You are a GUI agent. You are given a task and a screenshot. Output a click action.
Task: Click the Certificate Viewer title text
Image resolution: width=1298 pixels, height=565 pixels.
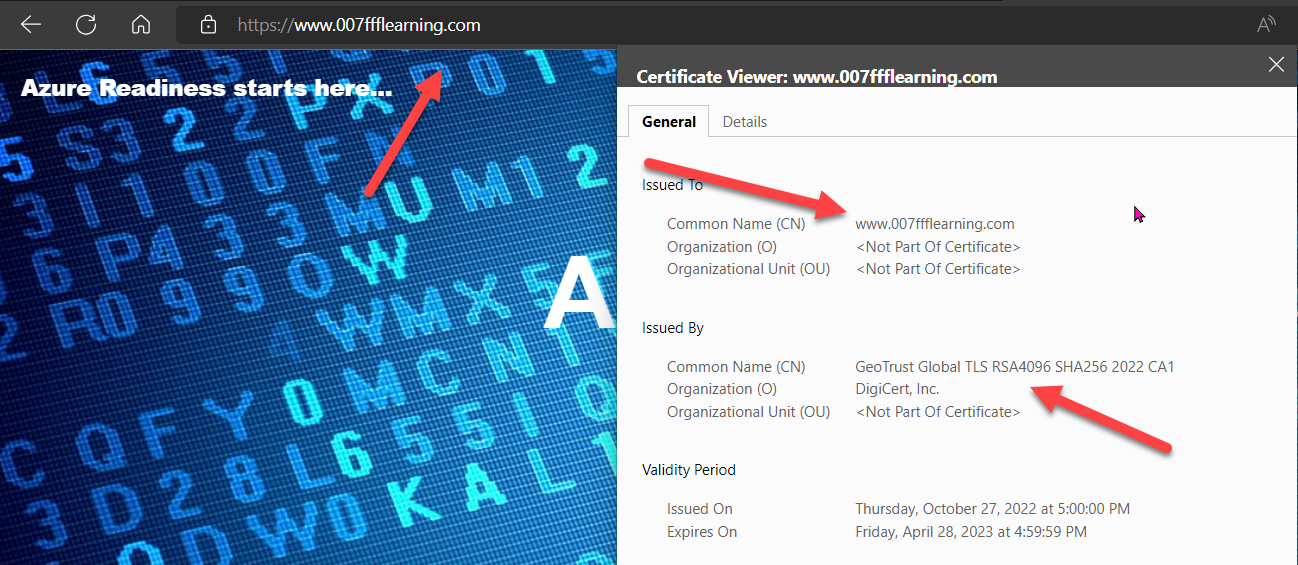[816, 77]
